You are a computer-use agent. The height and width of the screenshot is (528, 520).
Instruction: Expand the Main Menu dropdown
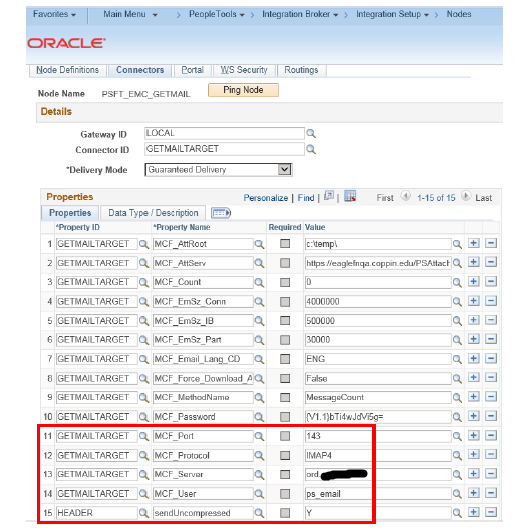pos(130,14)
